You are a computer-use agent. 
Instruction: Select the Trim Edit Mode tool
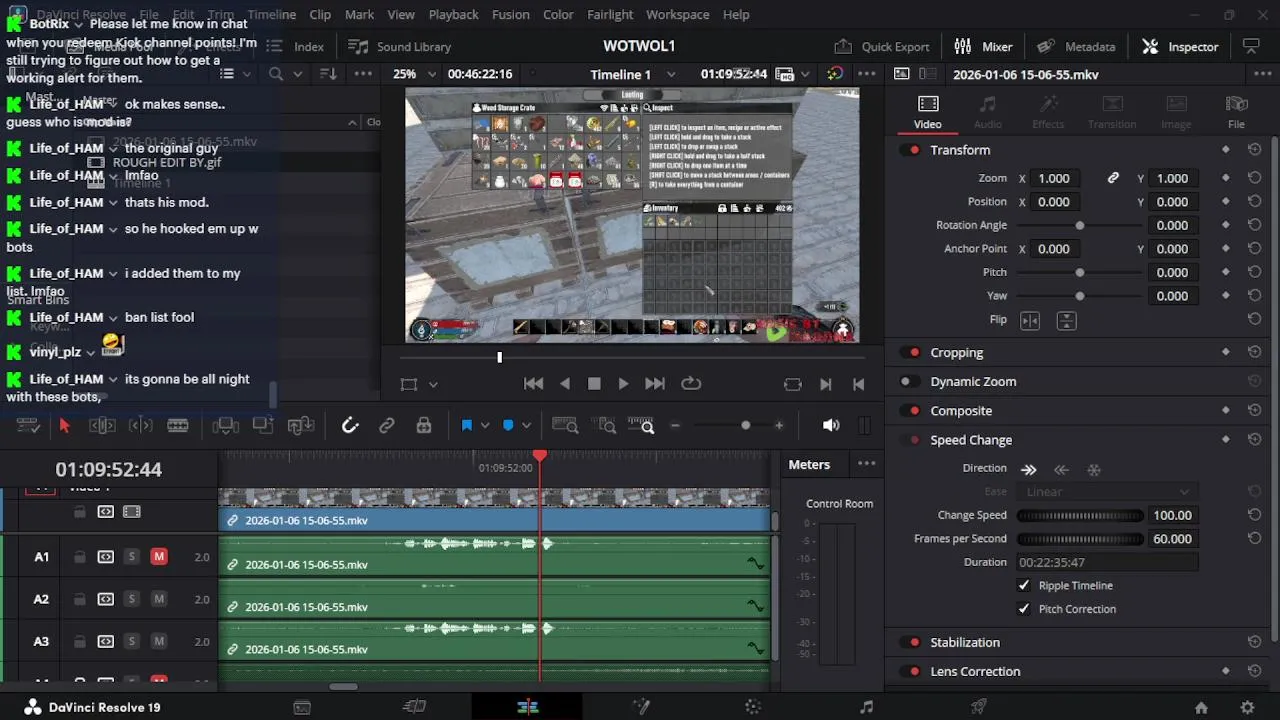click(x=102, y=426)
